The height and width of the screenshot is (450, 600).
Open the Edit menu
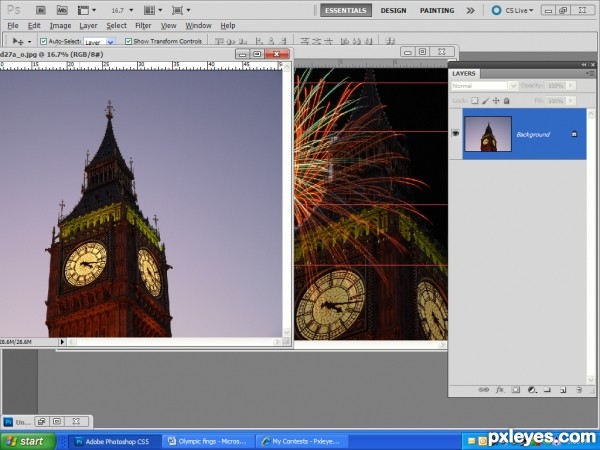(x=34, y=26)
